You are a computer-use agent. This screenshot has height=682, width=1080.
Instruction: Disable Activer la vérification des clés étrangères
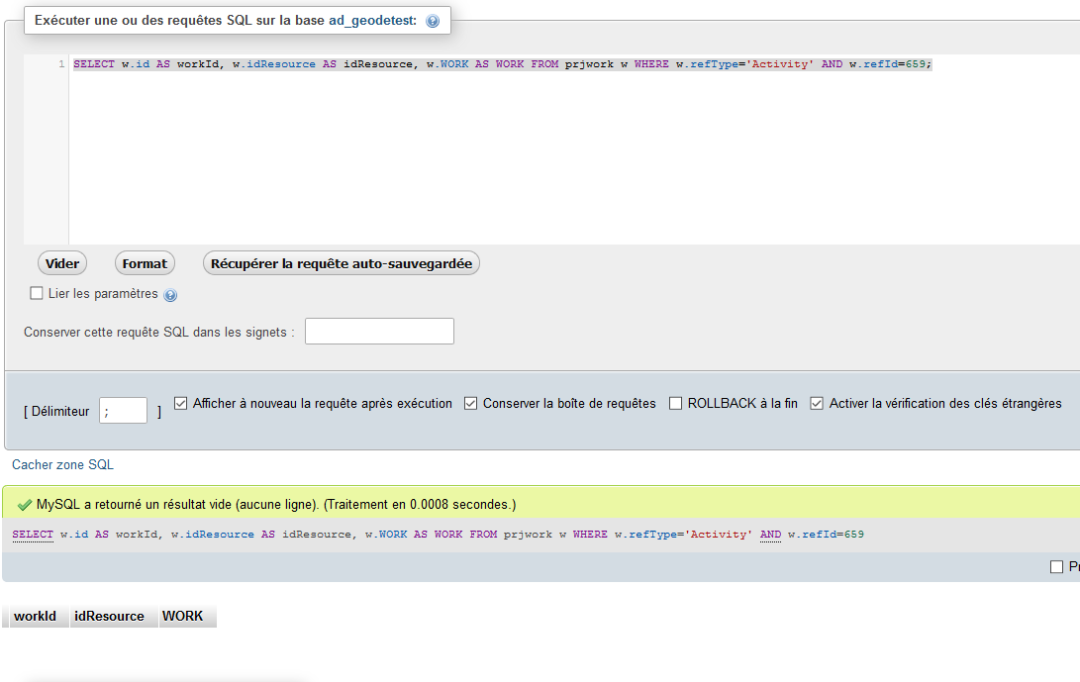817,404
